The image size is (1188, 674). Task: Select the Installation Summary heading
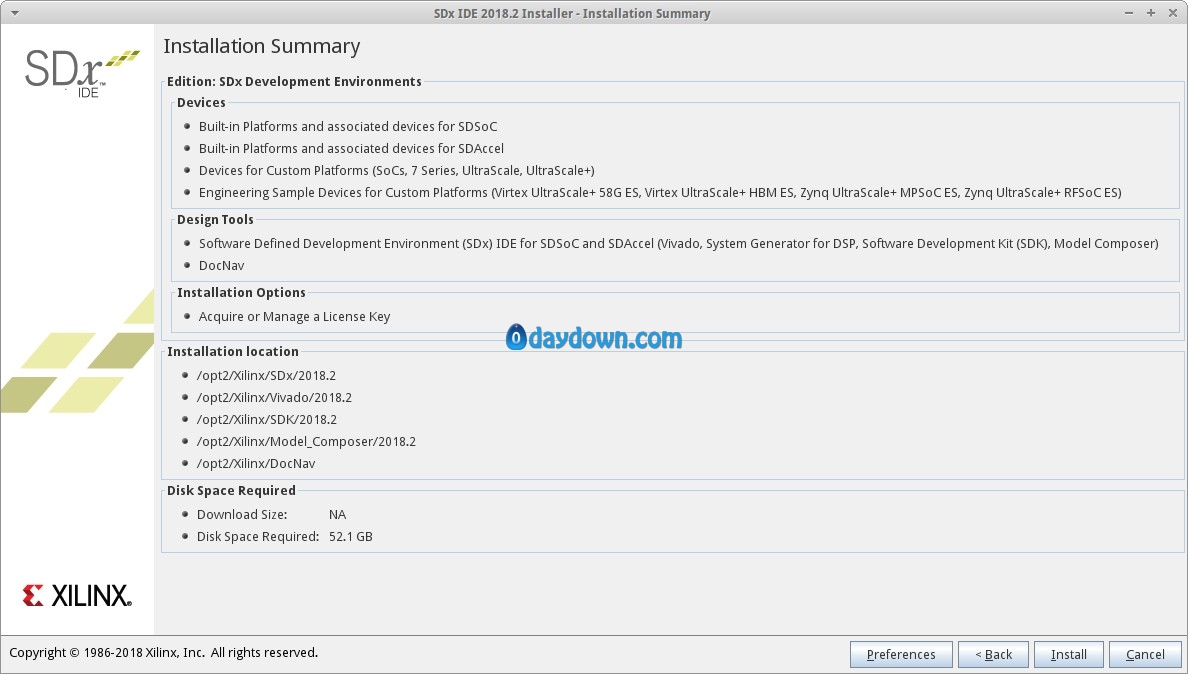(x=261, y=46)
